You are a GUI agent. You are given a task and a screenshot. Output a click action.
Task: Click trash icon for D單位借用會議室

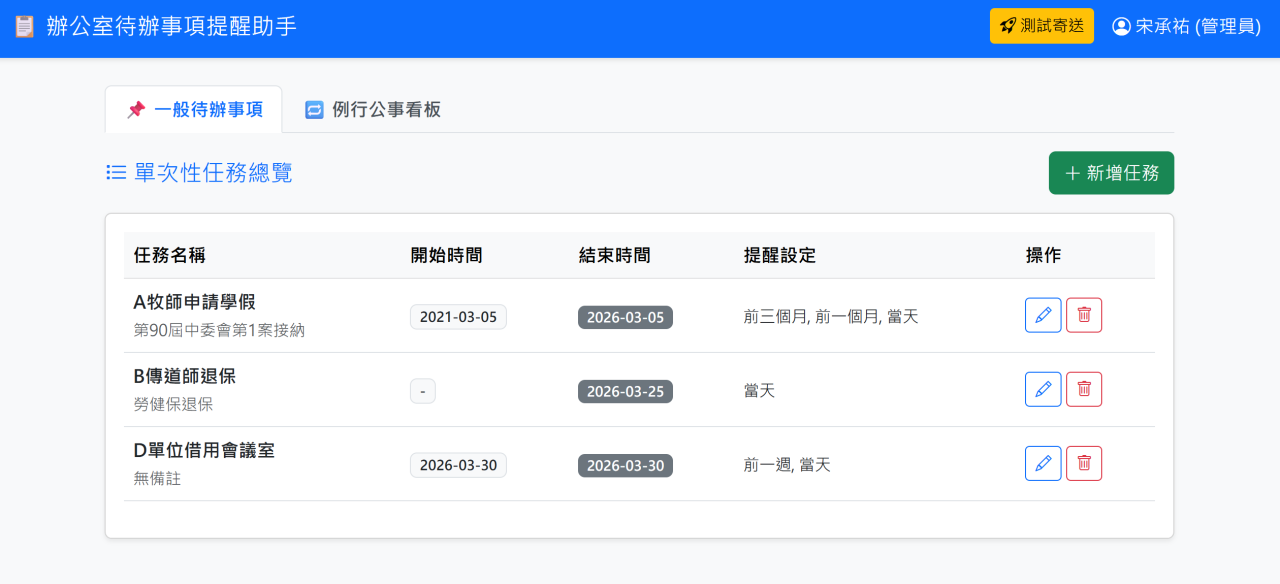(x=1084, y=463)
